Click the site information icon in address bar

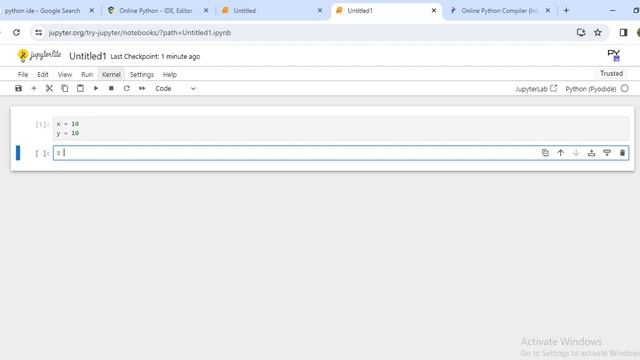[x=38, y=32]
